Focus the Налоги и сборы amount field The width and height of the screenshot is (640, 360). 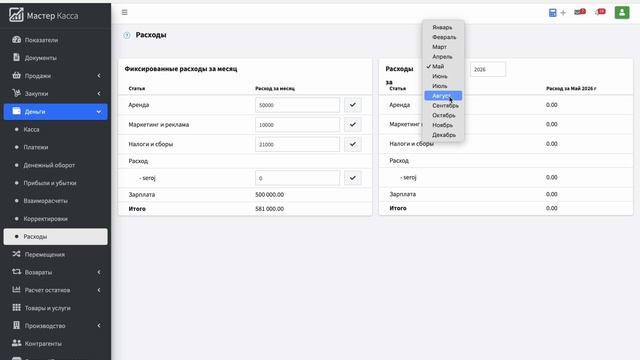click(x=297, y=144)
